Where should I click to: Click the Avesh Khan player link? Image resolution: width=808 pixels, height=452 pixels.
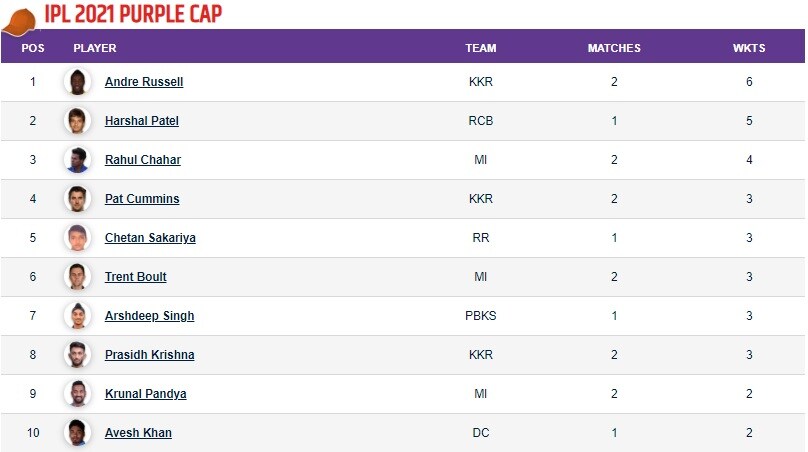point(138,433)
